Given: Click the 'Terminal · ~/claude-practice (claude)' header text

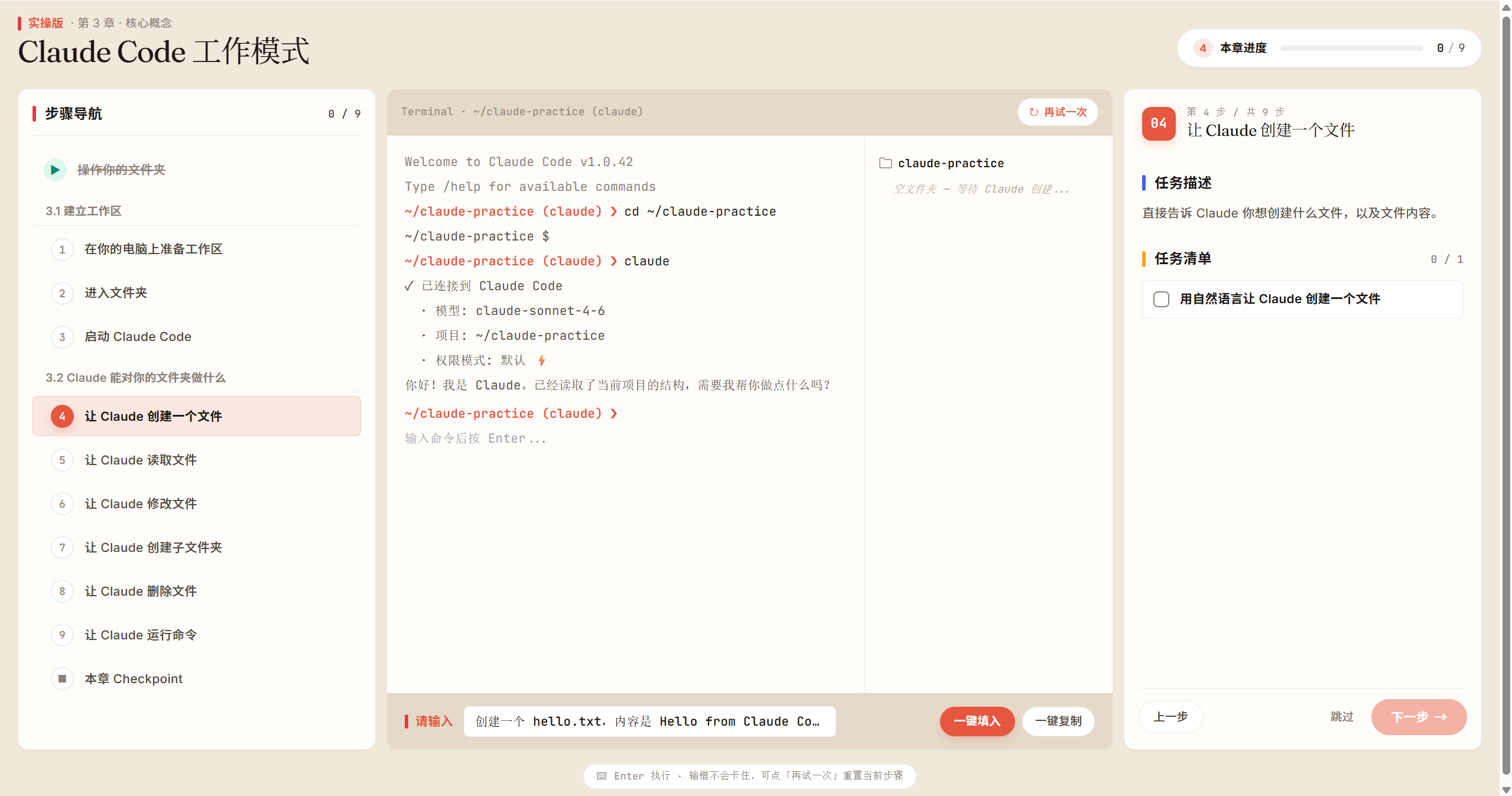Looking at the screenshot, I should (522, 112).
